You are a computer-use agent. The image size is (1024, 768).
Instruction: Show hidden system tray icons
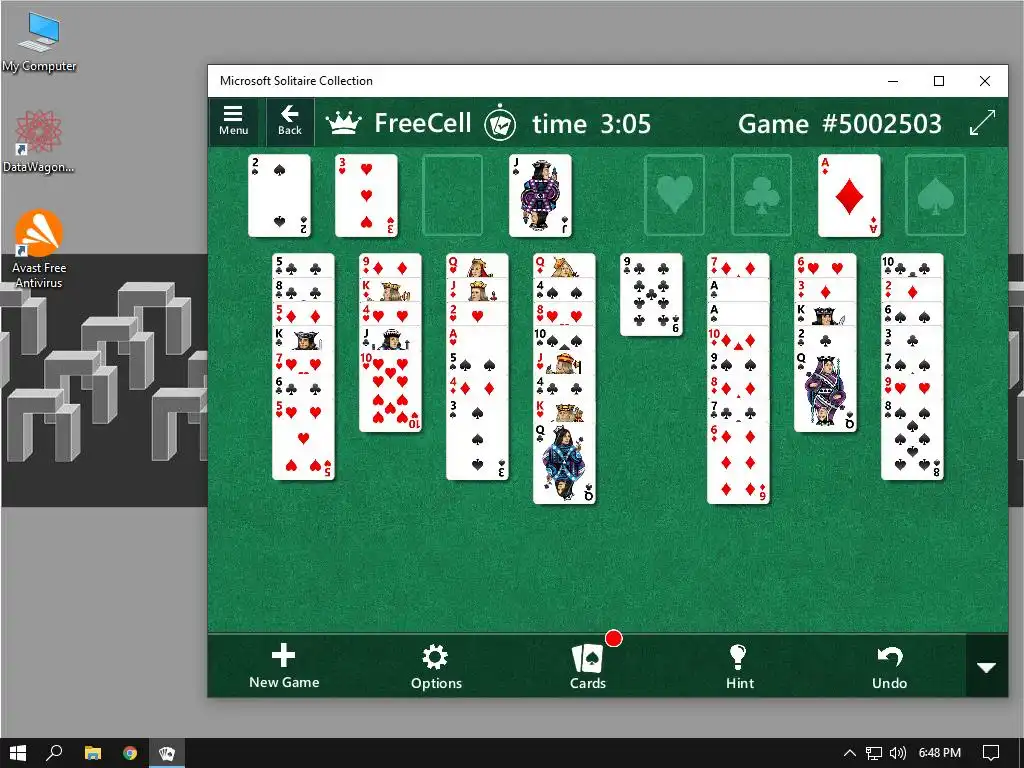[x=849, y=753]
